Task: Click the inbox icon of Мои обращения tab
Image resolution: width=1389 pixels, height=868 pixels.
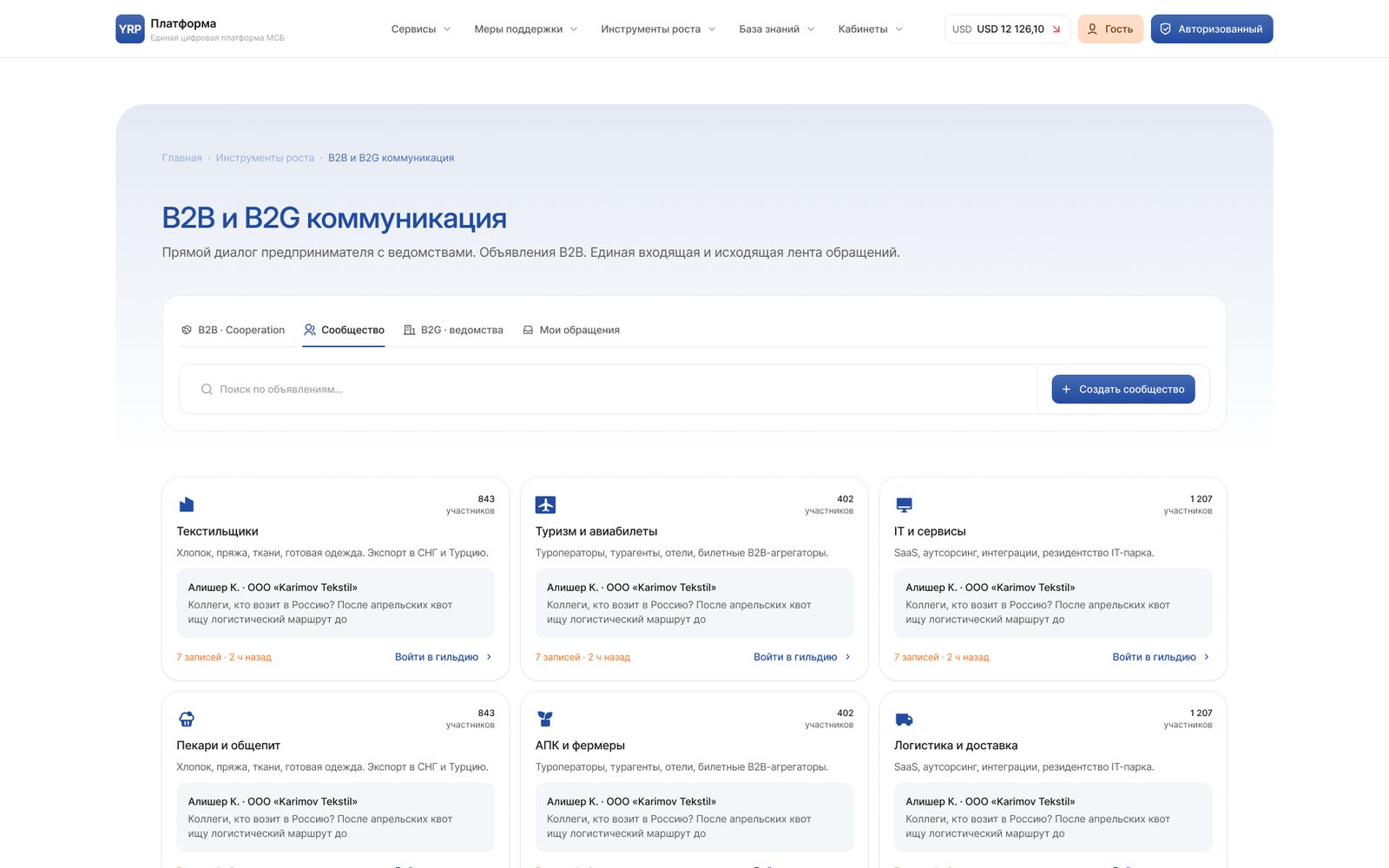Action: (x=528, y=330)
